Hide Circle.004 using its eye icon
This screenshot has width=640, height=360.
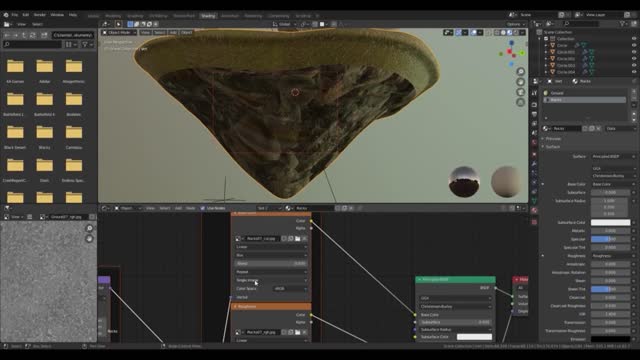coord(634,71)
